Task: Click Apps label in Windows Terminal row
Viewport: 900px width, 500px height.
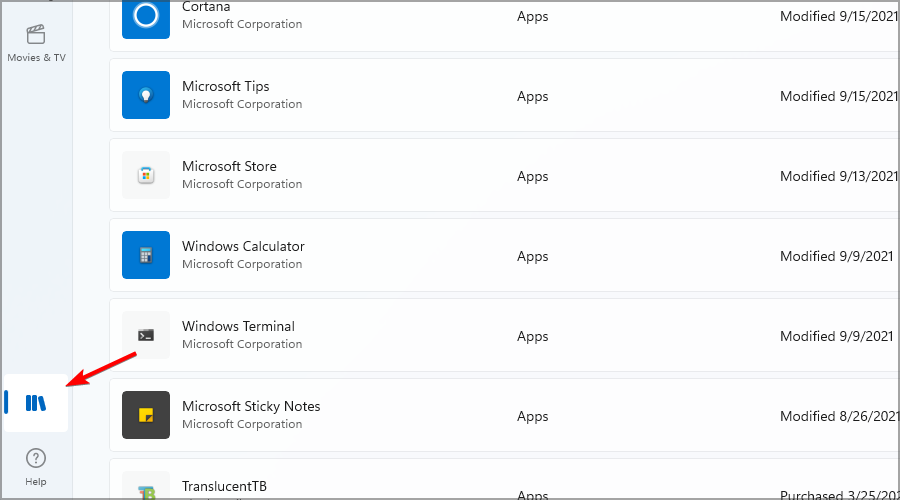Action: [533, 336]
